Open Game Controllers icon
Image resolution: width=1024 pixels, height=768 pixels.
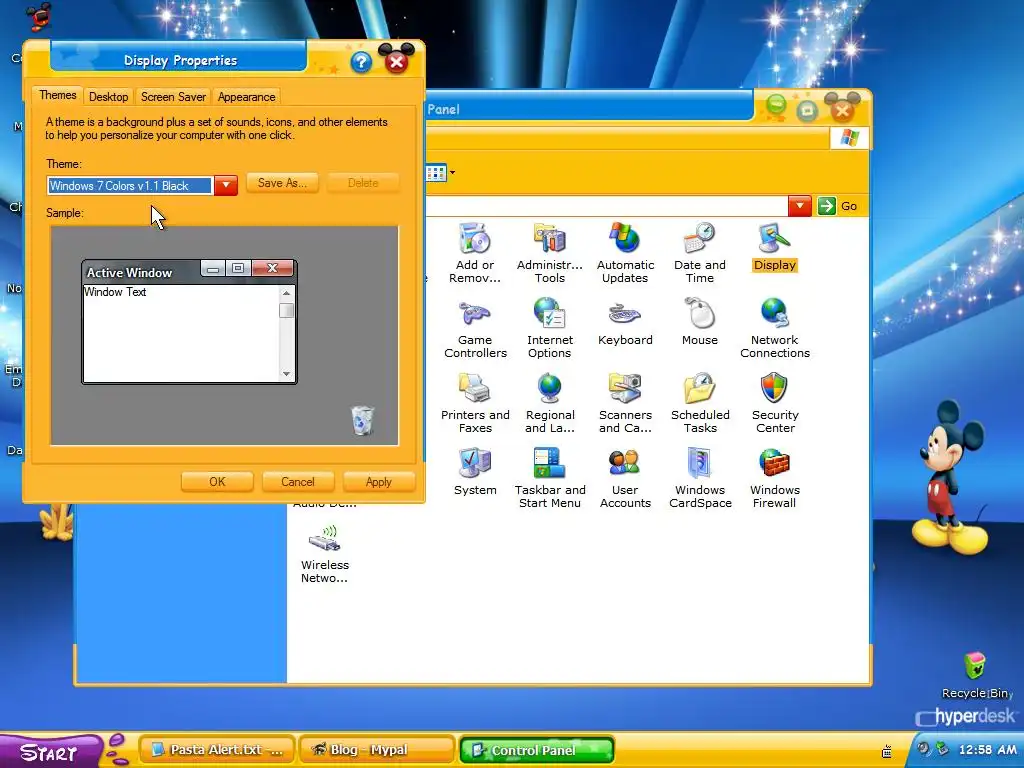pos(475,327)
